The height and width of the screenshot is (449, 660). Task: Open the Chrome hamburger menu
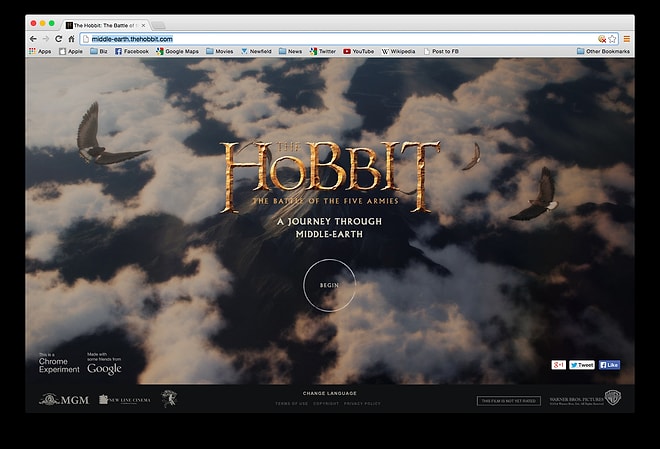pos(626,39)
